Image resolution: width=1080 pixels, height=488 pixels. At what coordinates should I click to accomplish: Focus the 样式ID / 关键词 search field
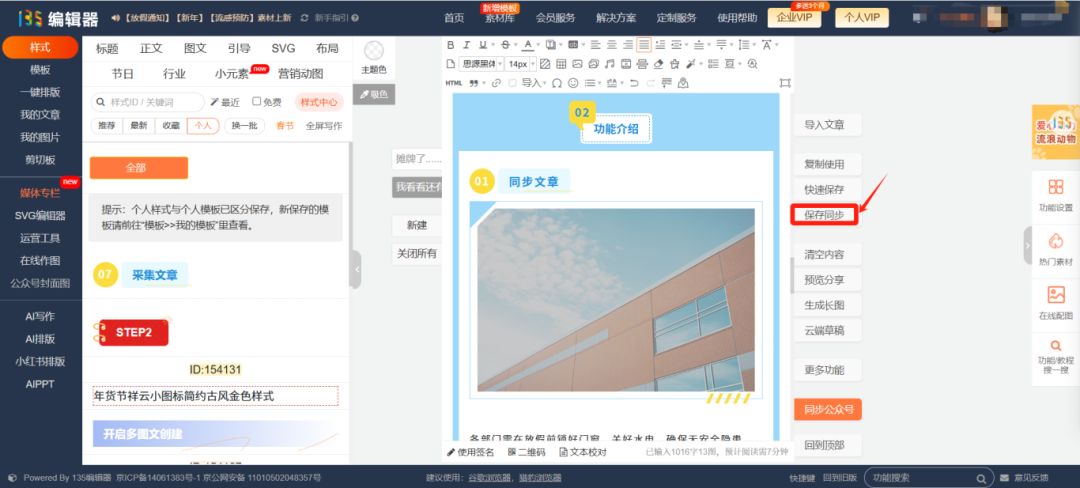pos(147,102)
